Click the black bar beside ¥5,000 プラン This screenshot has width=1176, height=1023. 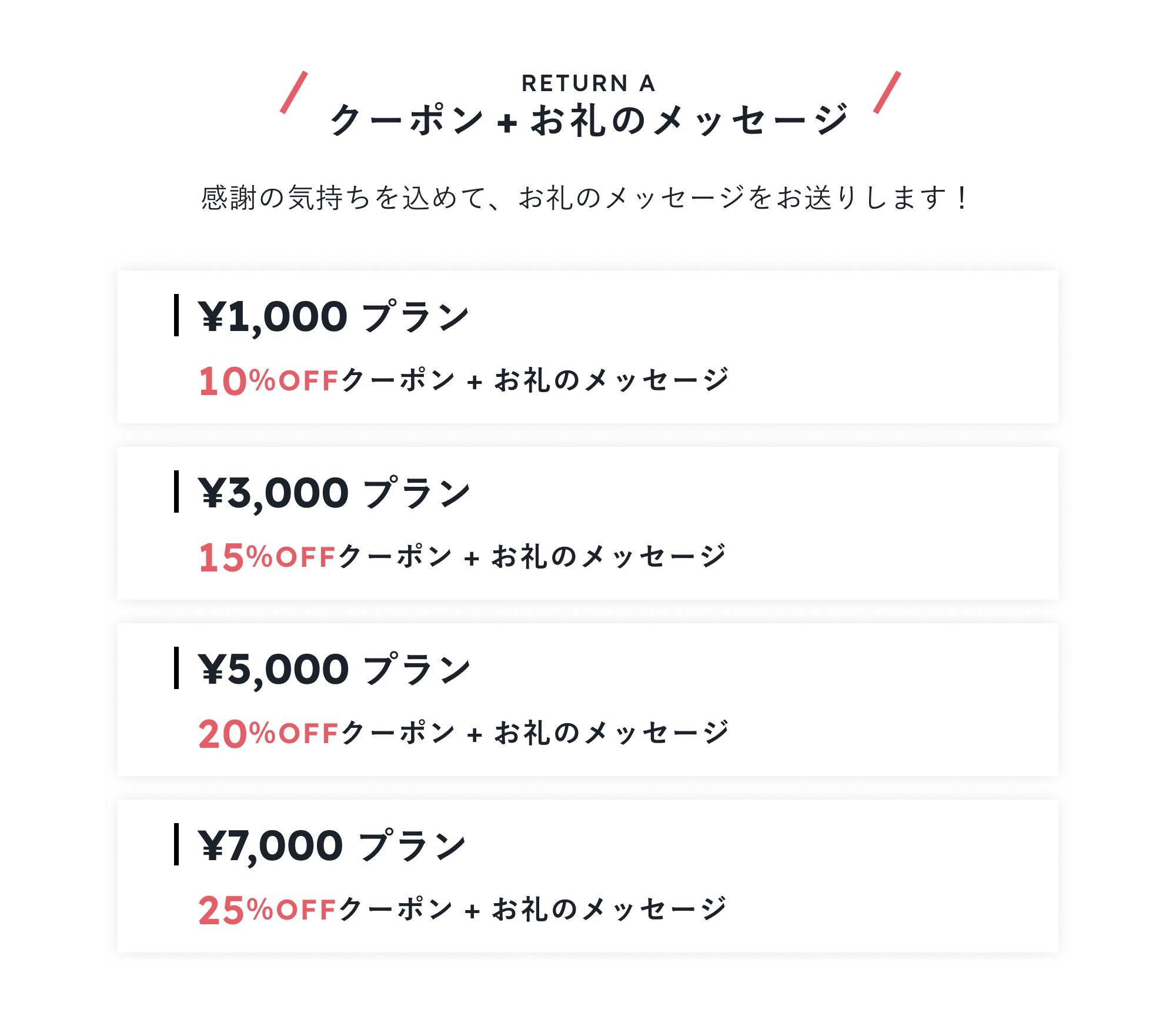point(176,668)
